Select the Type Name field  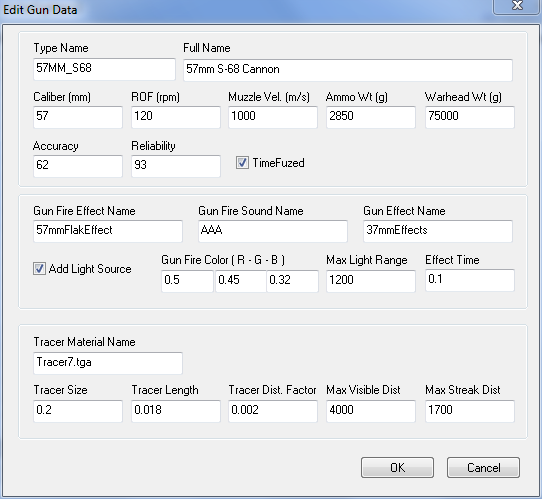[x=104, y=69]
